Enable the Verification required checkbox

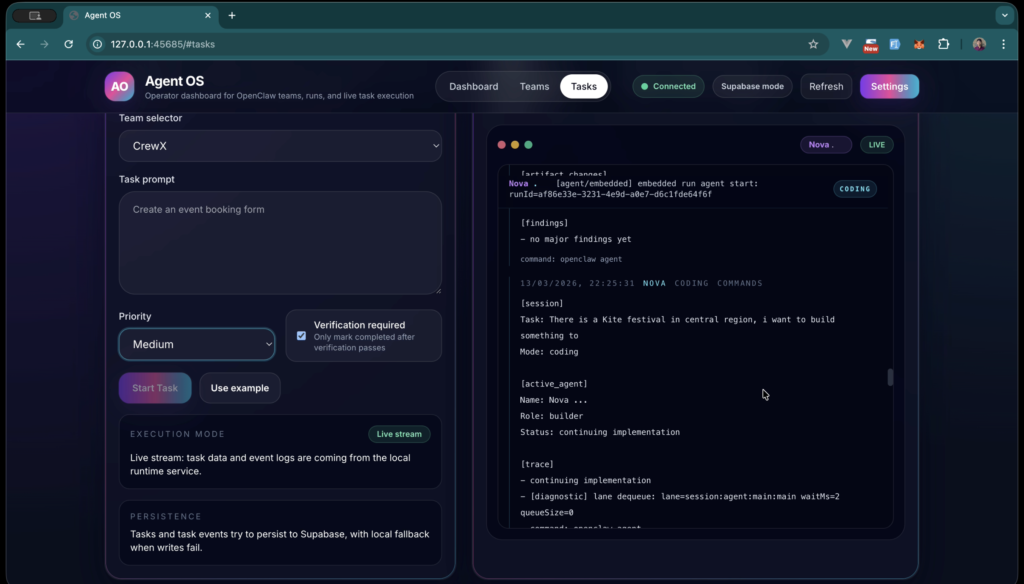(x=301, y=336)
